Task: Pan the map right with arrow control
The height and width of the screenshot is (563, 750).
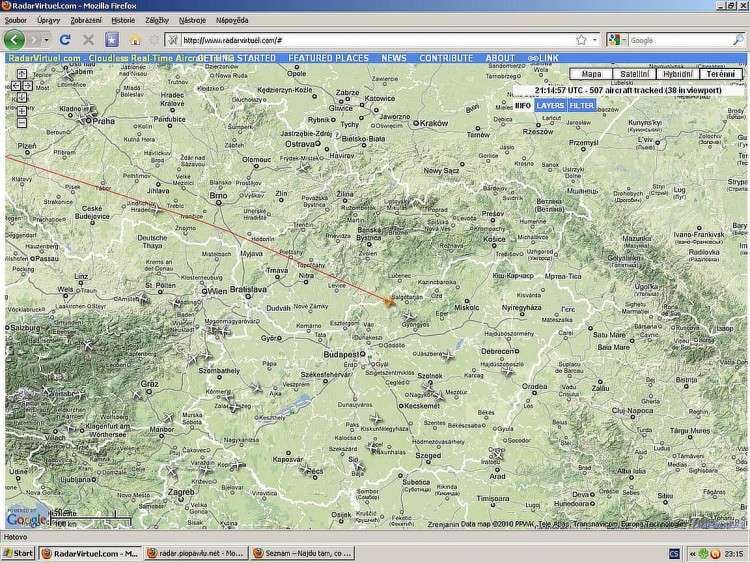Action: tap(28, 86)
